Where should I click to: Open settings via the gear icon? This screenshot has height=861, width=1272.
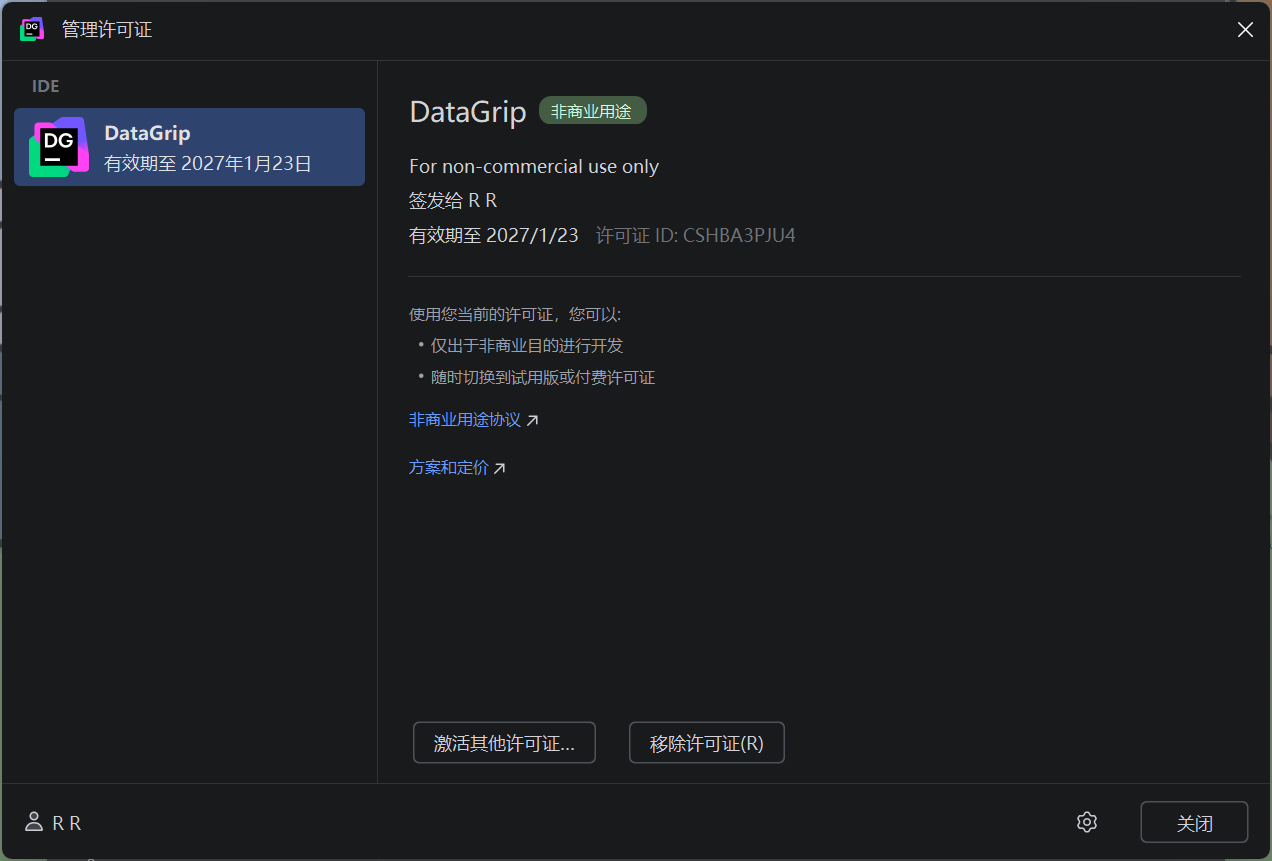[1087, 822]
